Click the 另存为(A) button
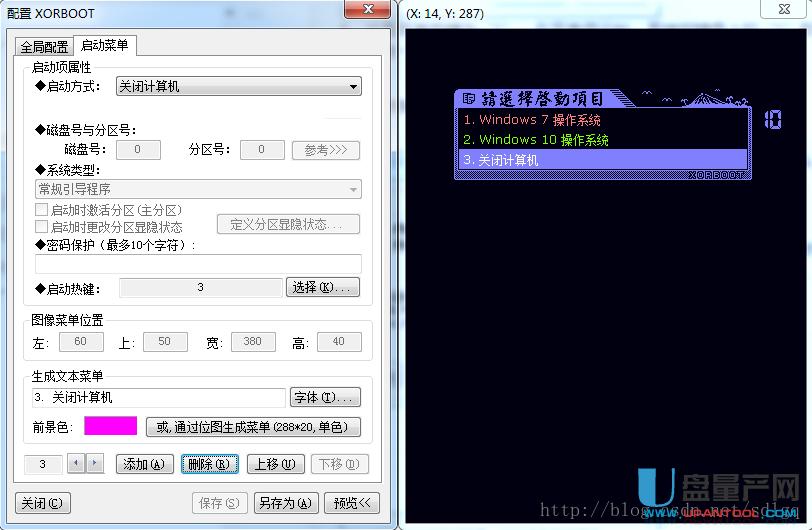The image size is (812, 530). click(286, 503)
